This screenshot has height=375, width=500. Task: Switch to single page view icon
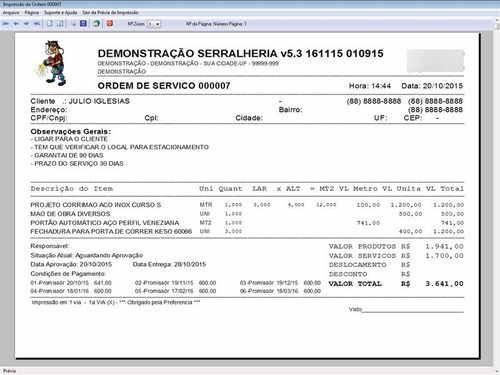[50, 24]
